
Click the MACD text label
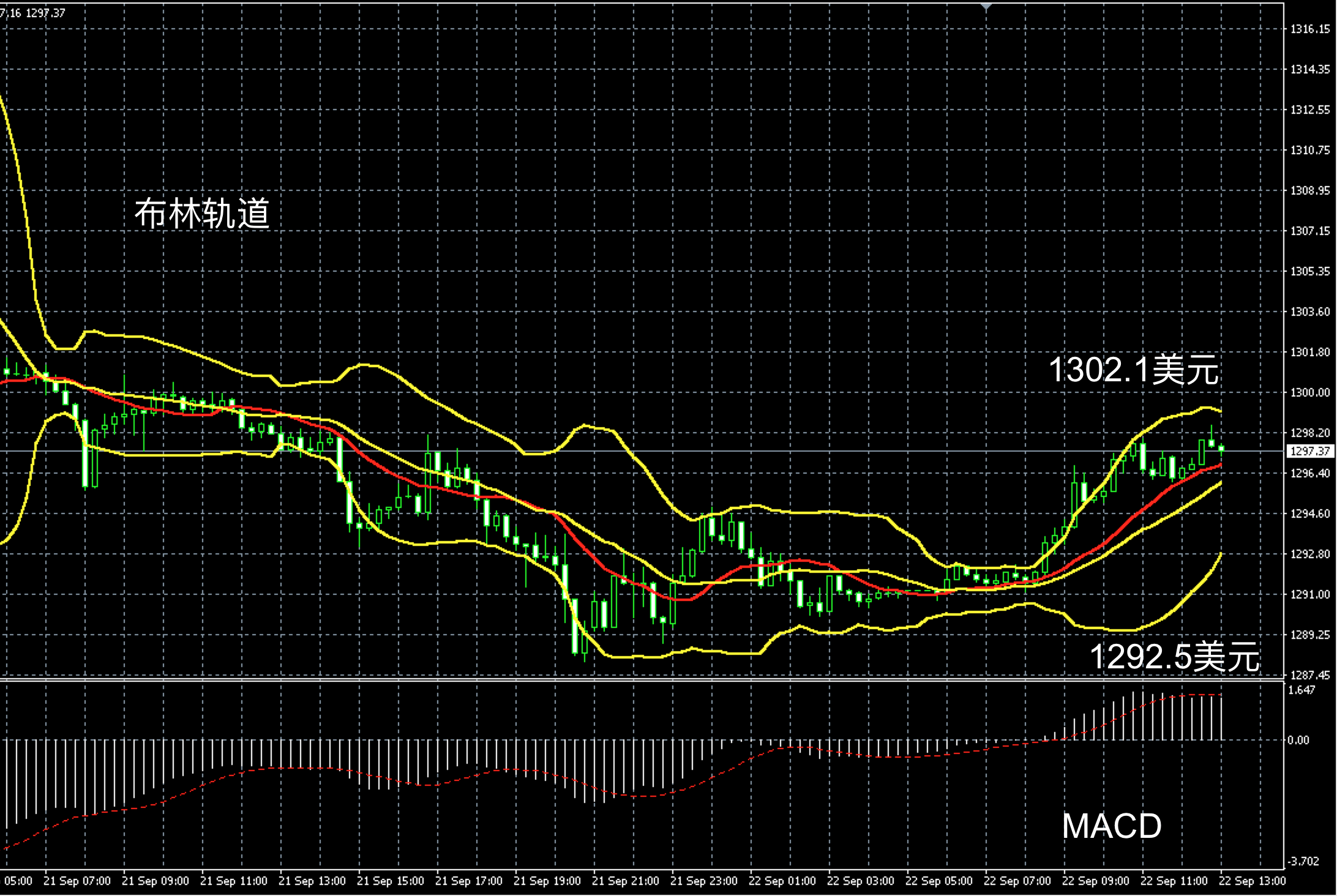[1112, 826]
